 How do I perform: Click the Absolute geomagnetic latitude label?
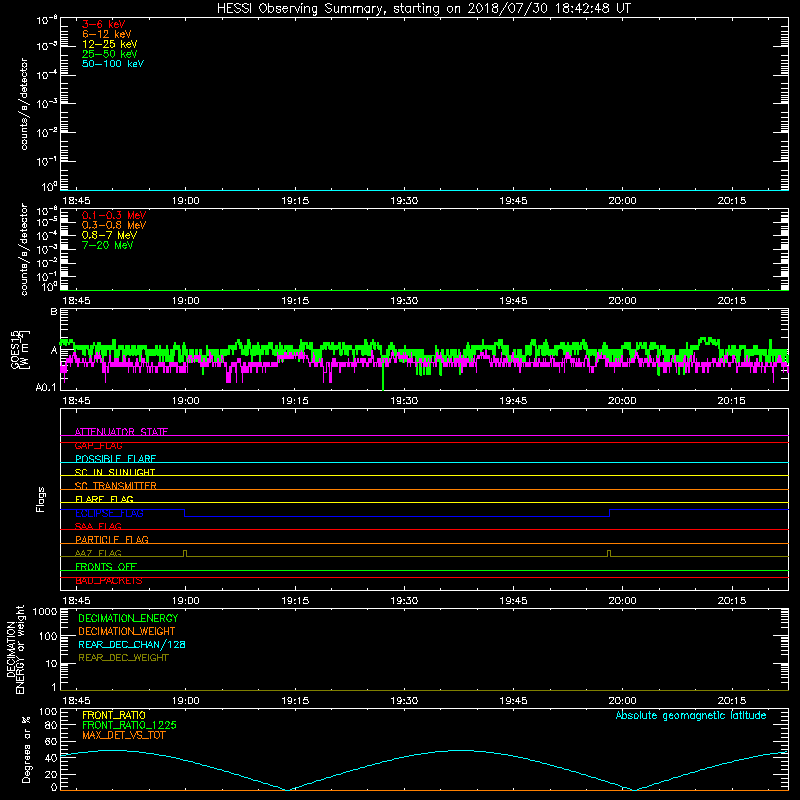691,715
